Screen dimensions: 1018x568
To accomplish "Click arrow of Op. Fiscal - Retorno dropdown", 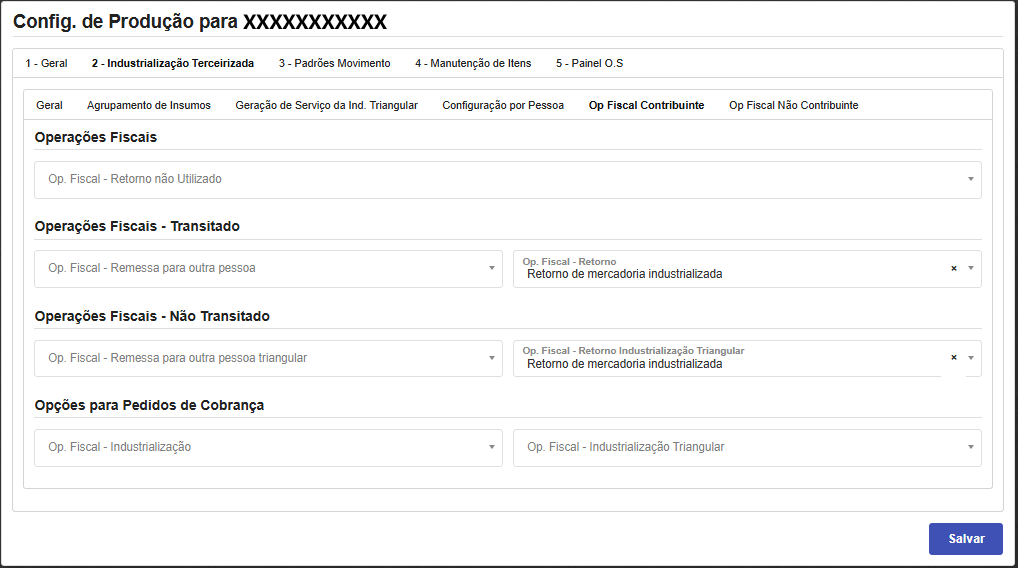I will pos(970,269).
